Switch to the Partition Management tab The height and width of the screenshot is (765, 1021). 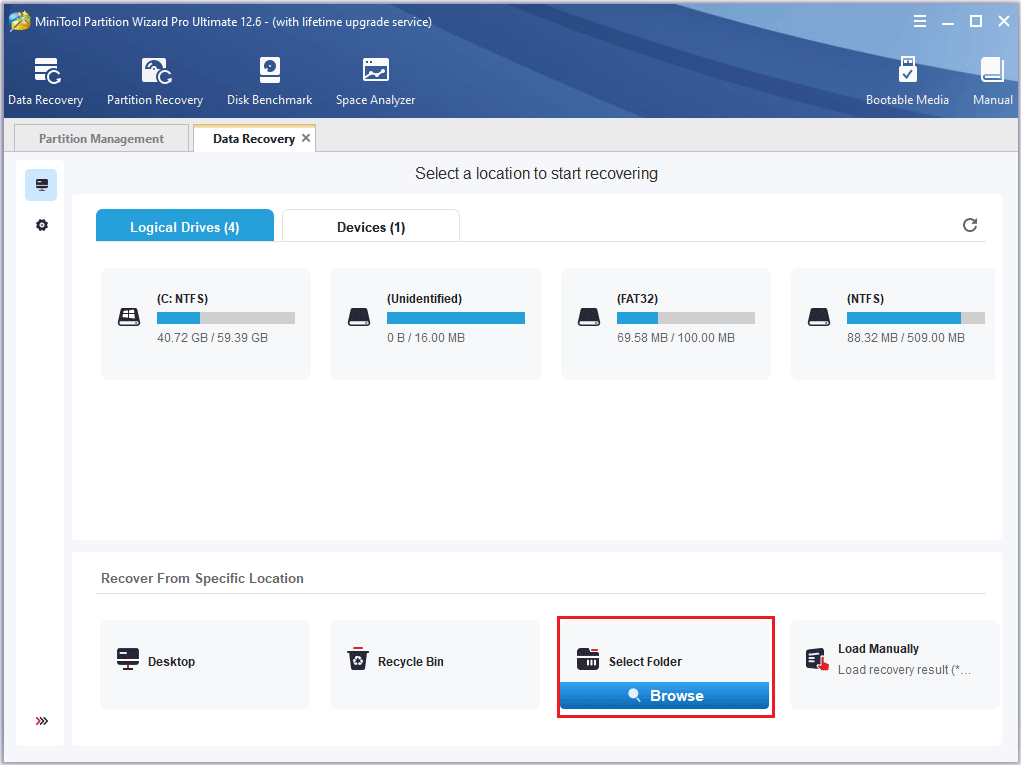click(100, 138)
